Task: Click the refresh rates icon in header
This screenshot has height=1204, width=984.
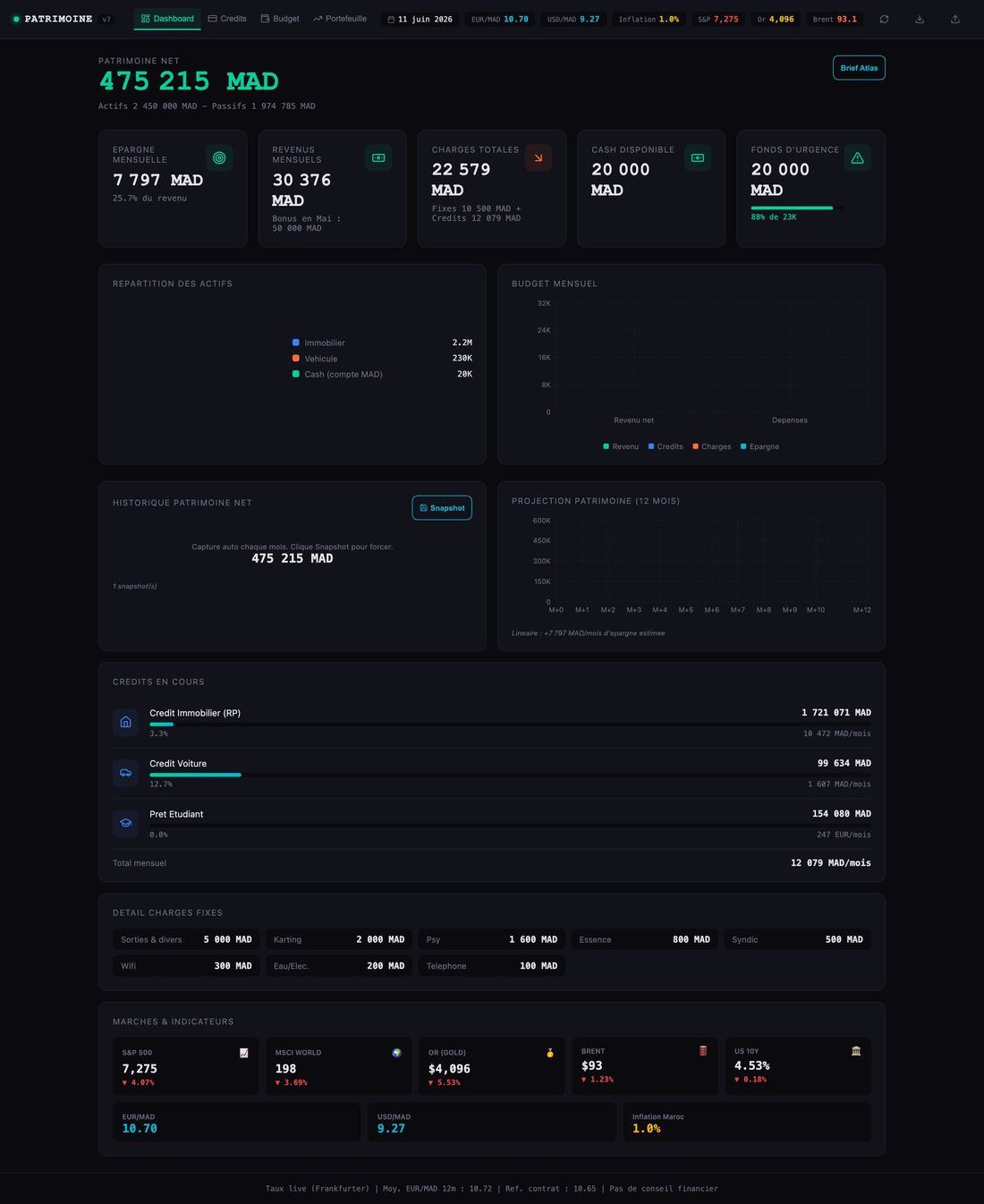Action: 884,19
